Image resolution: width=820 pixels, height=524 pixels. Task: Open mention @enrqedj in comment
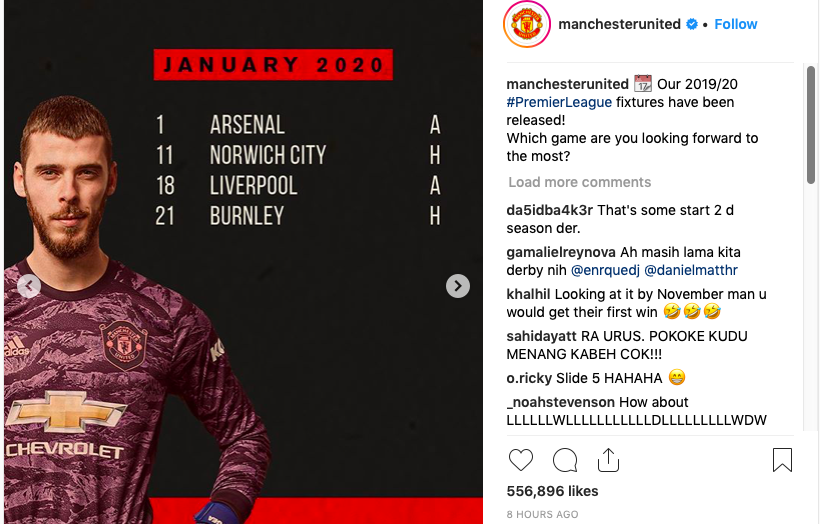click(605, 270)
